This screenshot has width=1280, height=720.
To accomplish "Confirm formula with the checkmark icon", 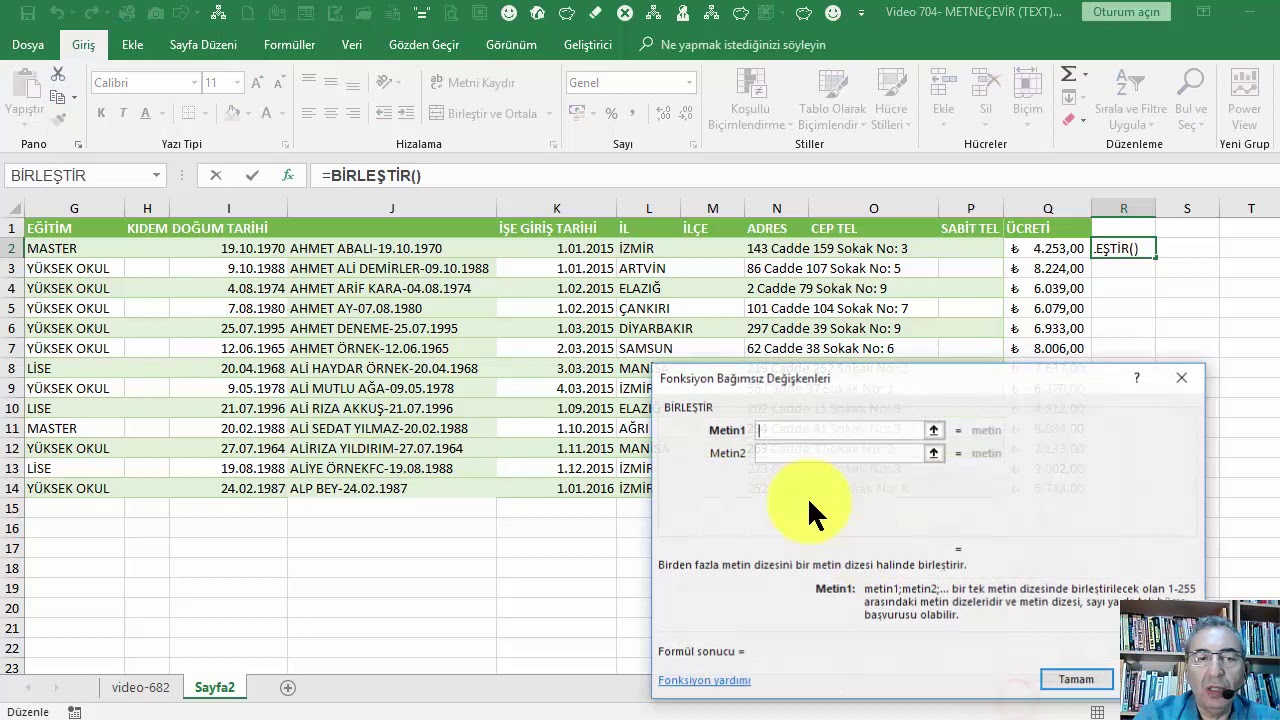I will [252, 175].
